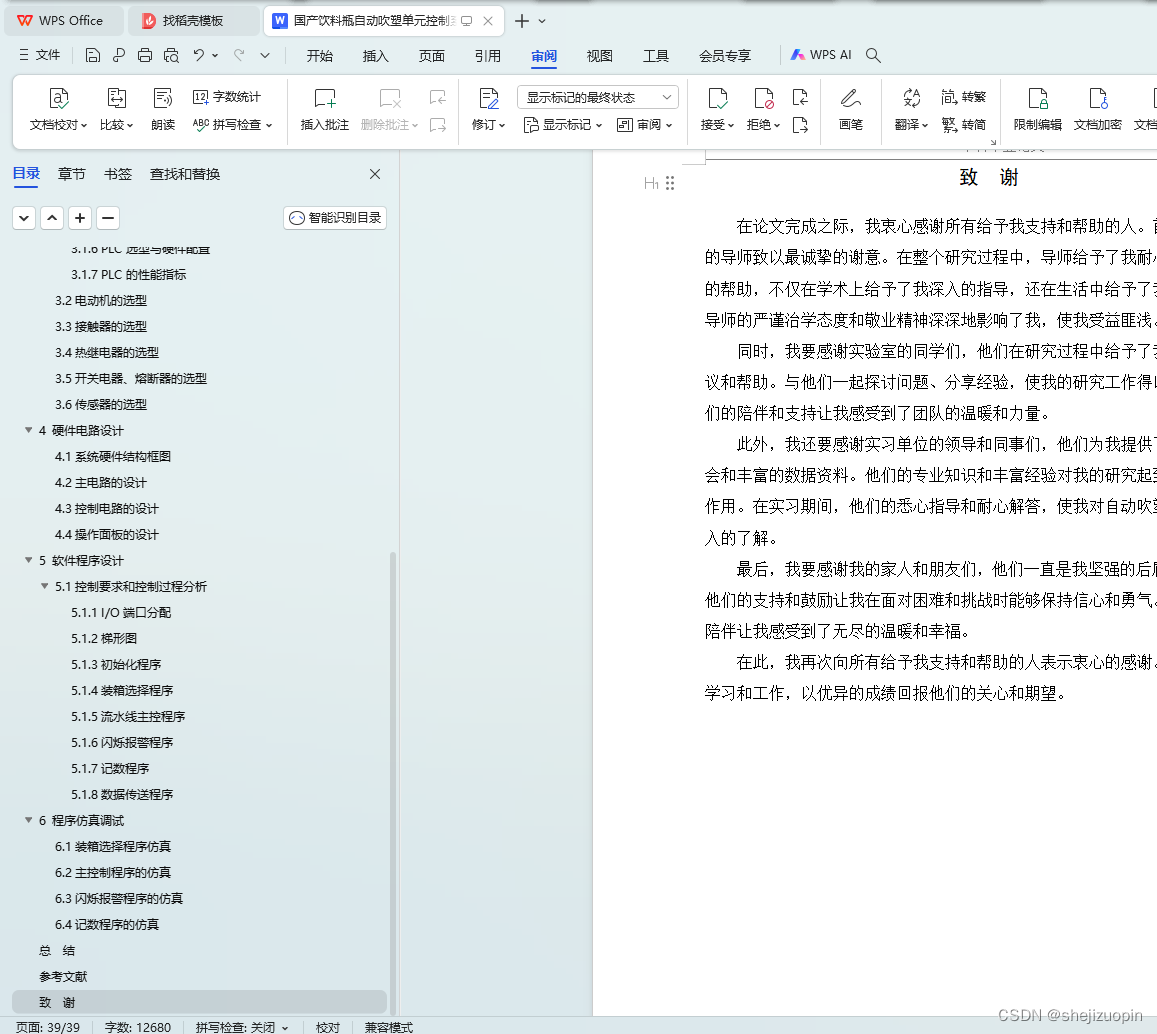Screen dimensions: 1157x1034
Task: Open the search icon beside WPS AI
Action: coord(873,55)
